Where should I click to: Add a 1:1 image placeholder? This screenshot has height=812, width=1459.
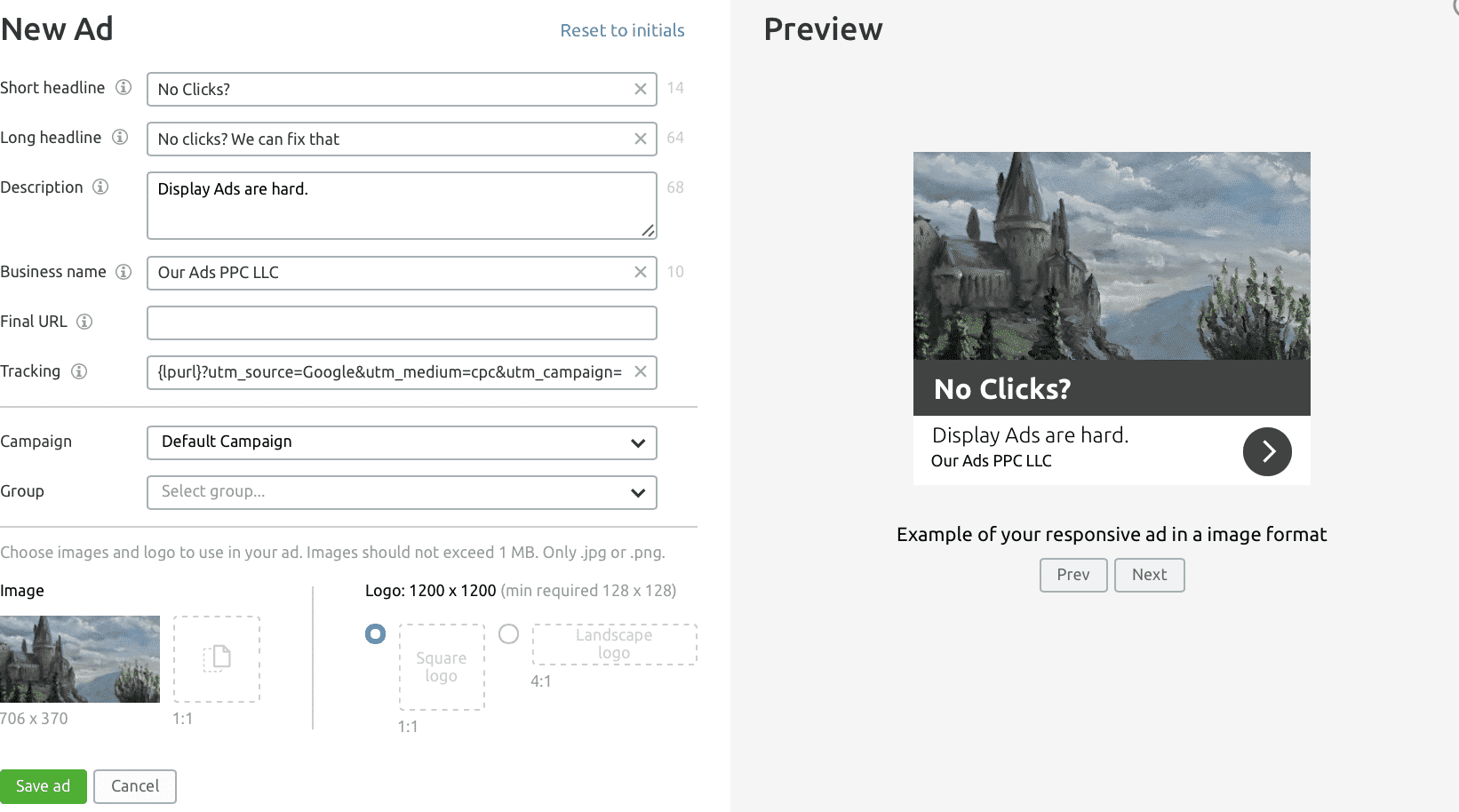pos(217,659)
